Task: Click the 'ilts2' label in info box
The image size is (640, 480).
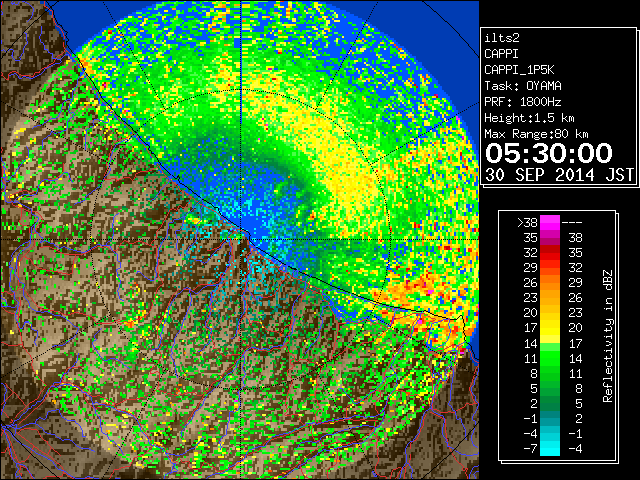Action: coord(502,38)
